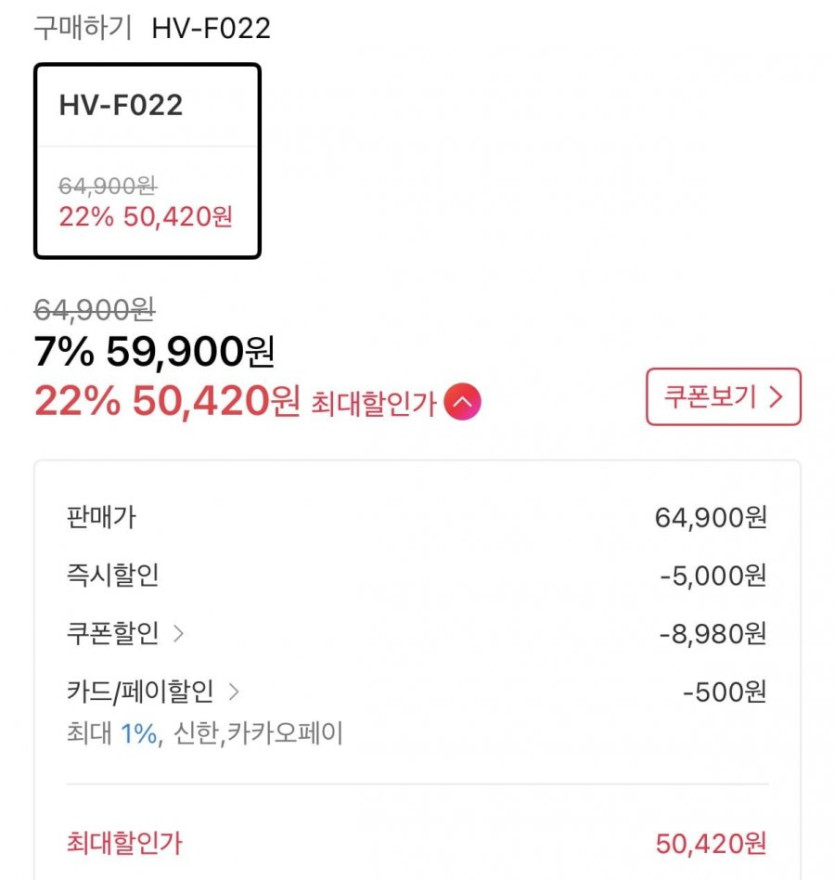Collapse discount details with the red chevron icon

pos(463,403)
